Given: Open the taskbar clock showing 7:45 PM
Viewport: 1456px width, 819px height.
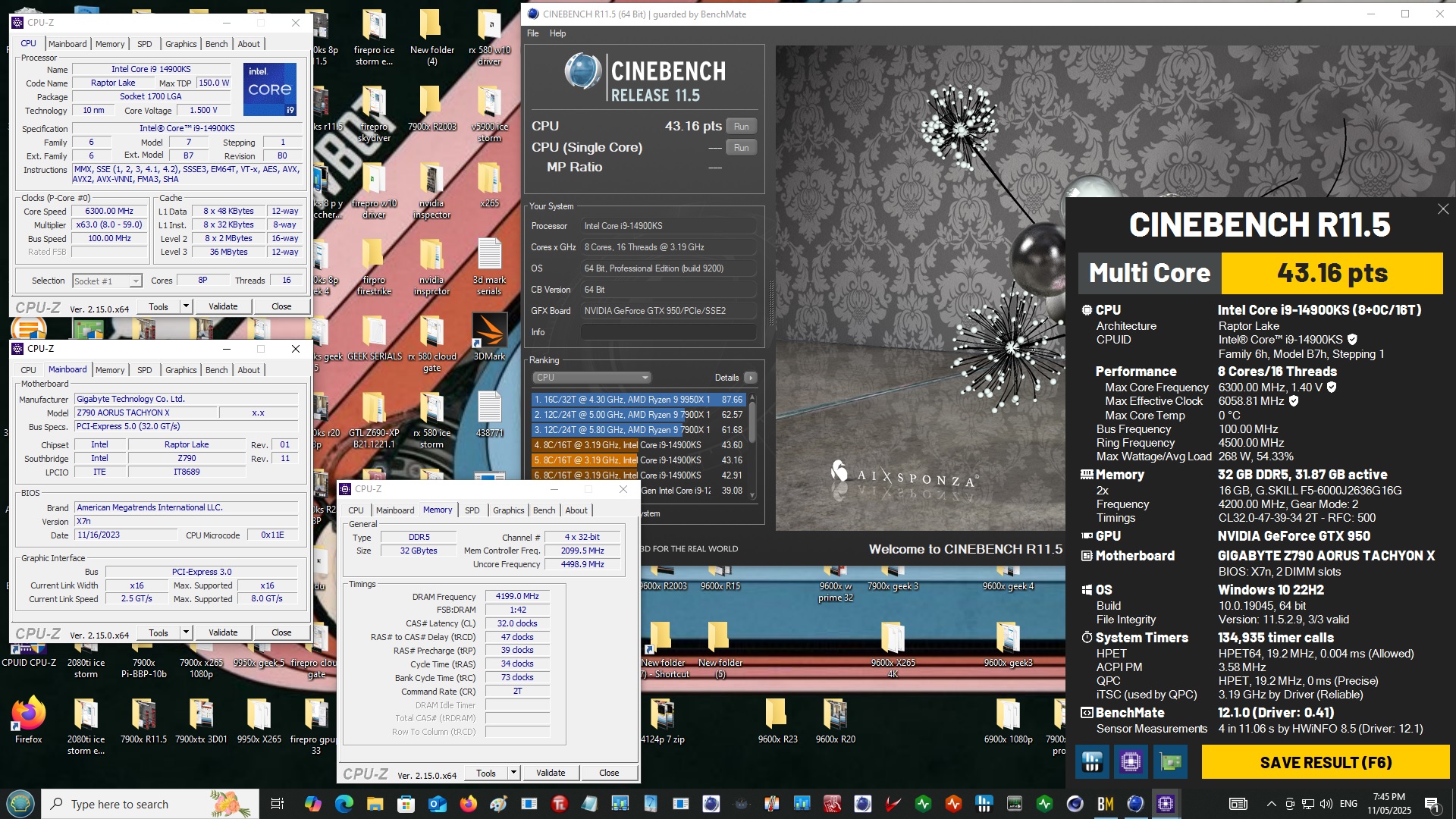Looking at the screenshot, I should coord(1389,804).
